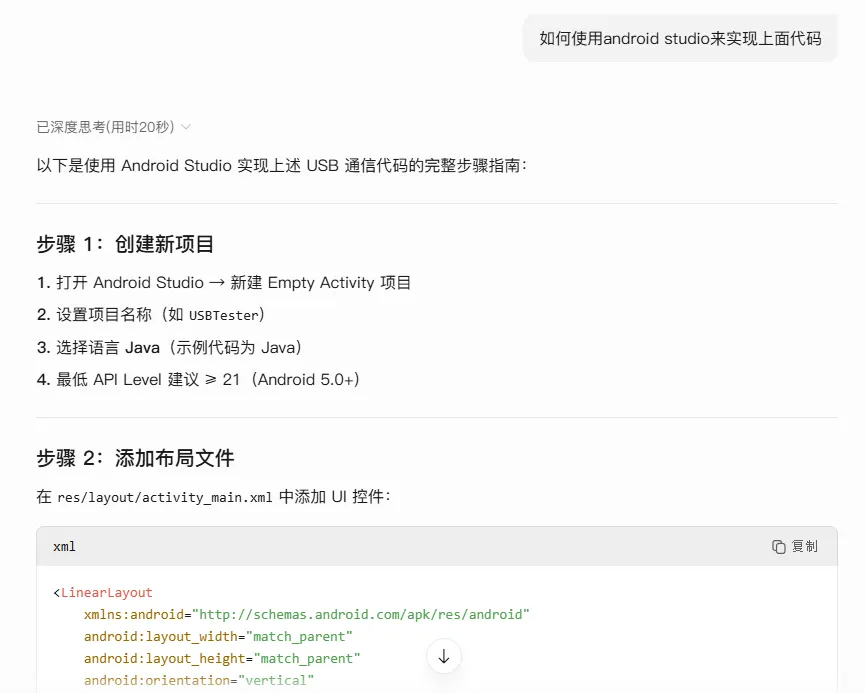Click the scroll-to-bottom arrow button
Screen dimensions: 865x693
[x=444, y=656]
